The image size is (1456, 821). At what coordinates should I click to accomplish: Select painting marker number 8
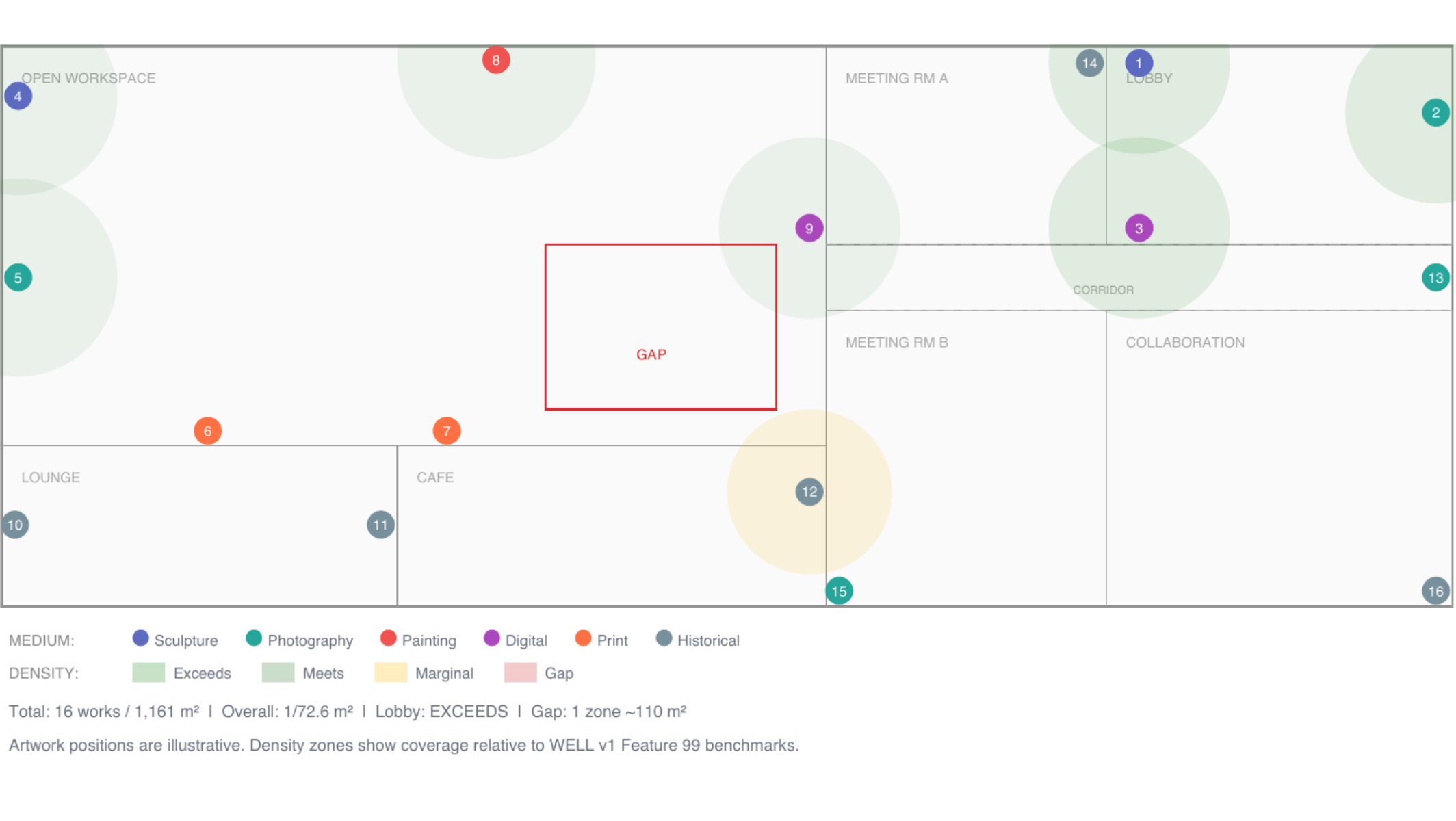496,60
